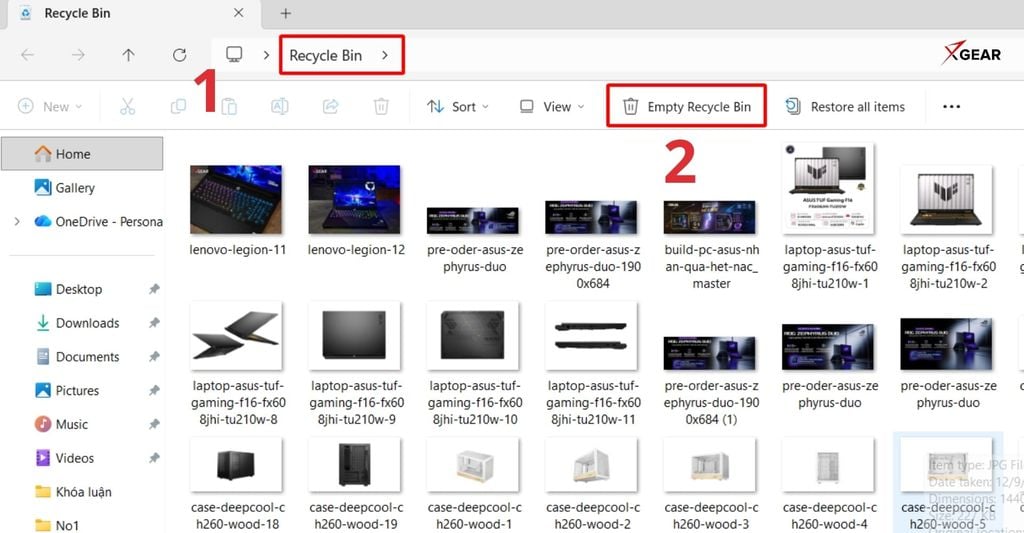The image size is (1024, 533).
Task: Click the Forward navigation arrow
Action: 78,55
